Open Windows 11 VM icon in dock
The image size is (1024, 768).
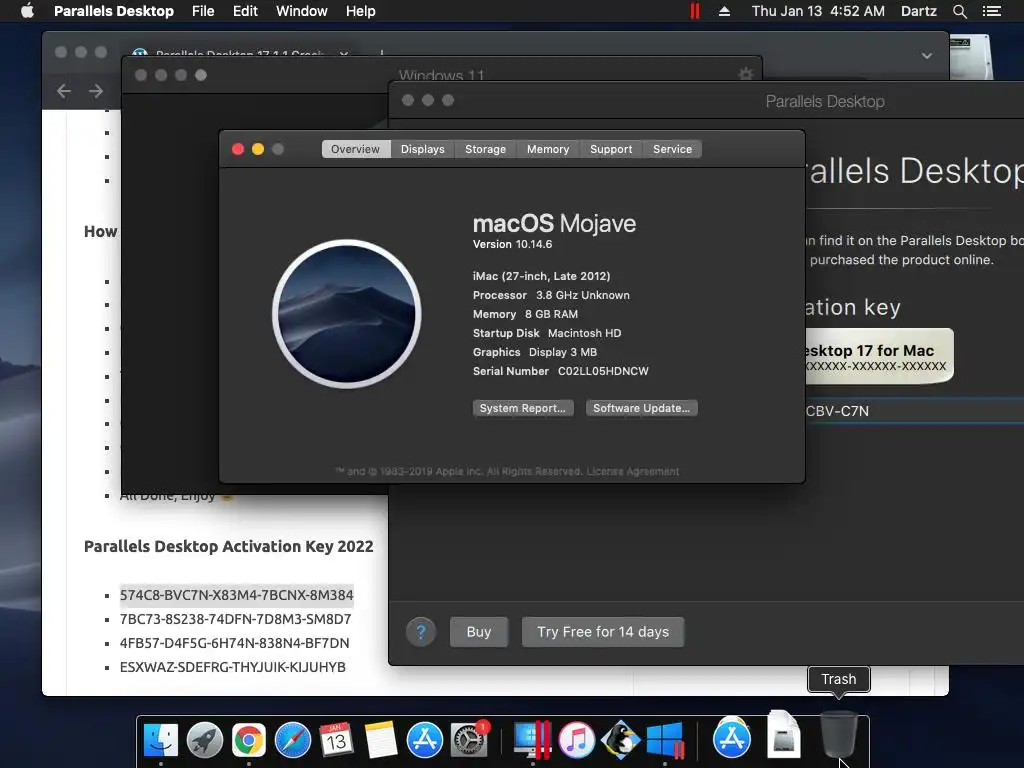tap(665, 740)
